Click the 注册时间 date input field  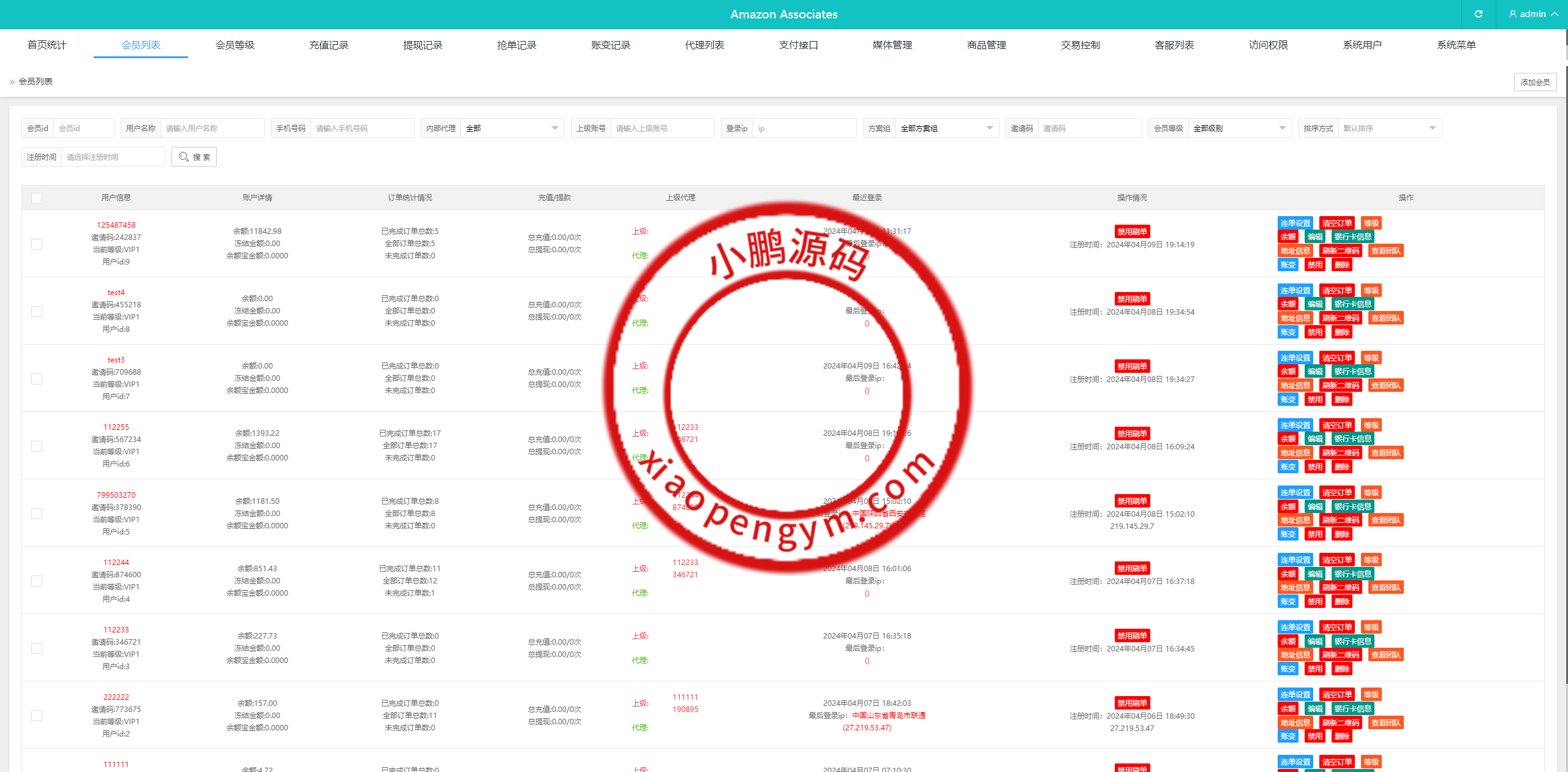(x=113, y=157)
